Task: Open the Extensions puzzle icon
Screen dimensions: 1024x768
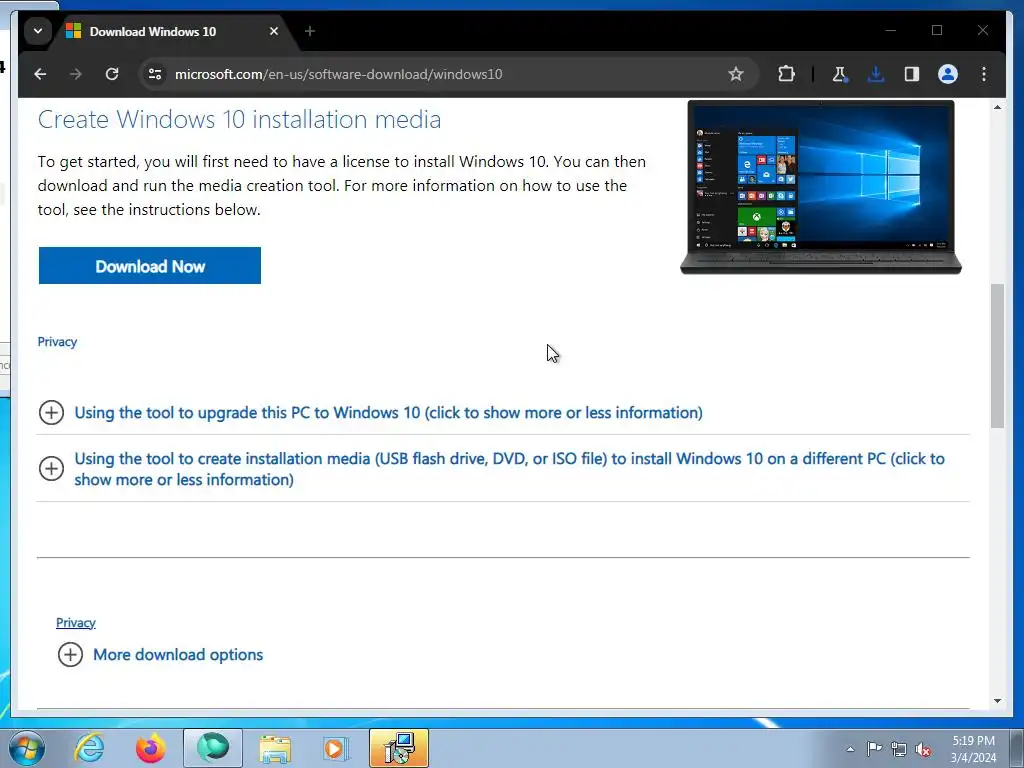Action: [786, 74]
